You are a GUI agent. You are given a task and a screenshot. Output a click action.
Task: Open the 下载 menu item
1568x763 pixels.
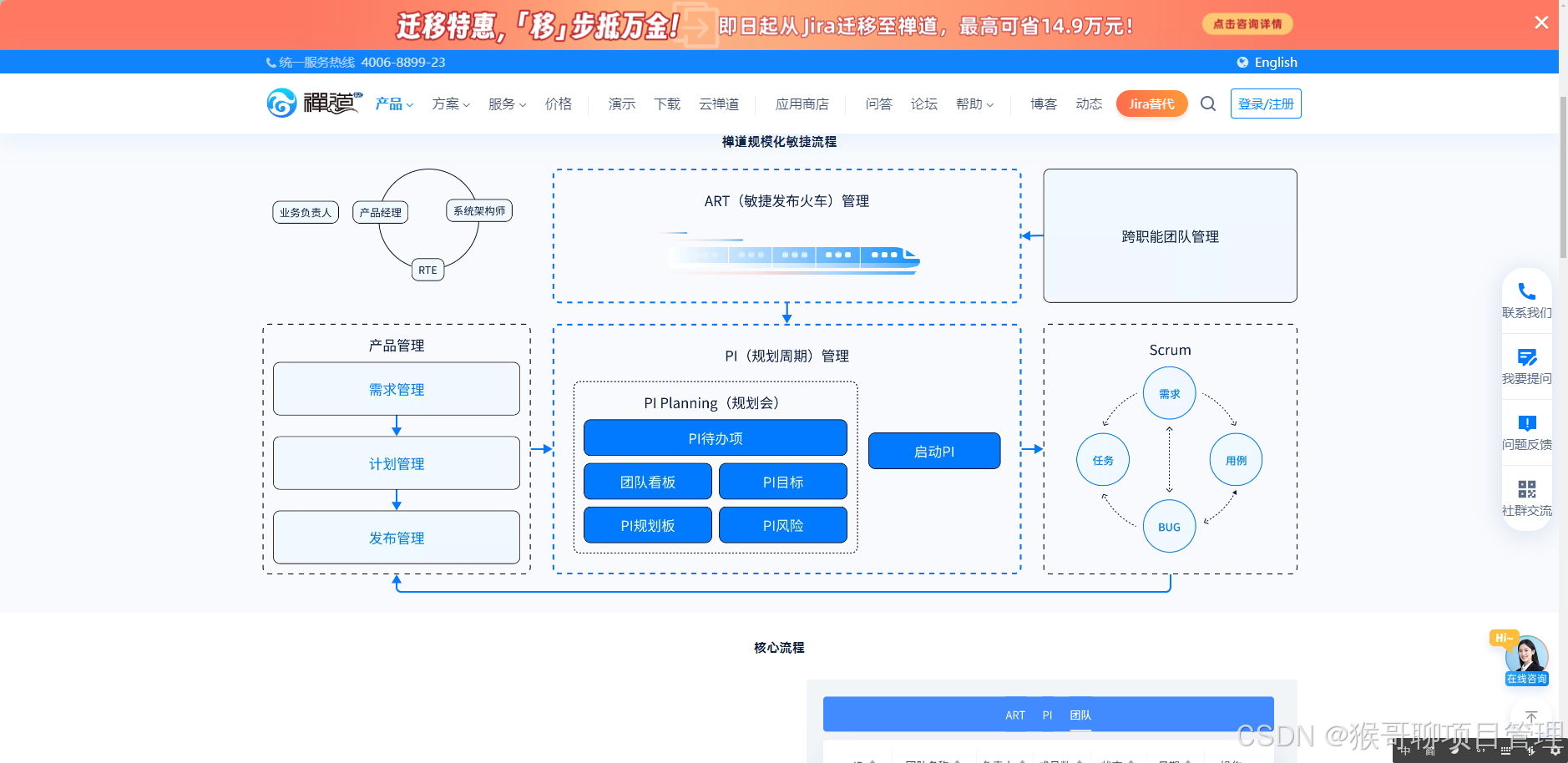[667, 104]
